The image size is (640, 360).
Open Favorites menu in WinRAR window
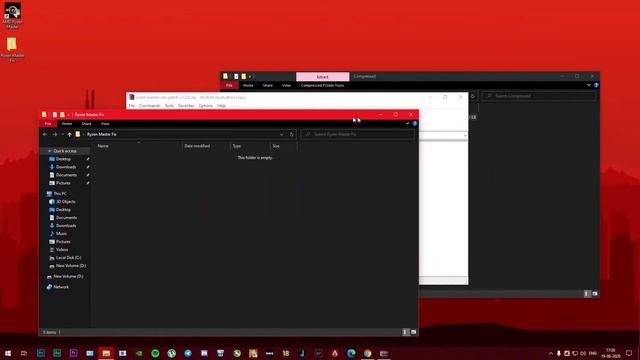tap(186, 106)
